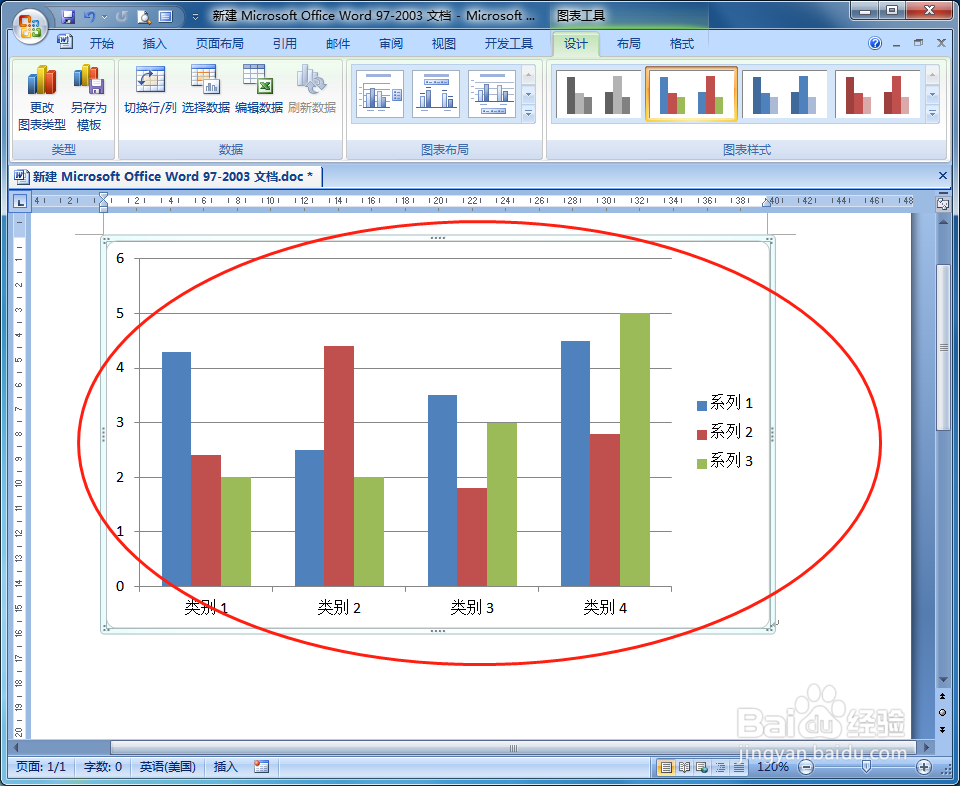Image resolution: width=960 pixels, height=786 pixels.
Task: Open 选择数据 dialog
Action: tap(206, 90)
